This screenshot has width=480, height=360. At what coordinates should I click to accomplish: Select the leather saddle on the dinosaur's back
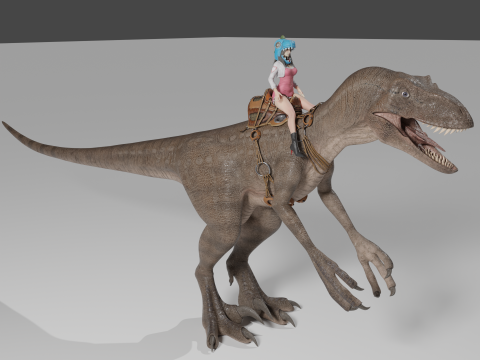266,110
